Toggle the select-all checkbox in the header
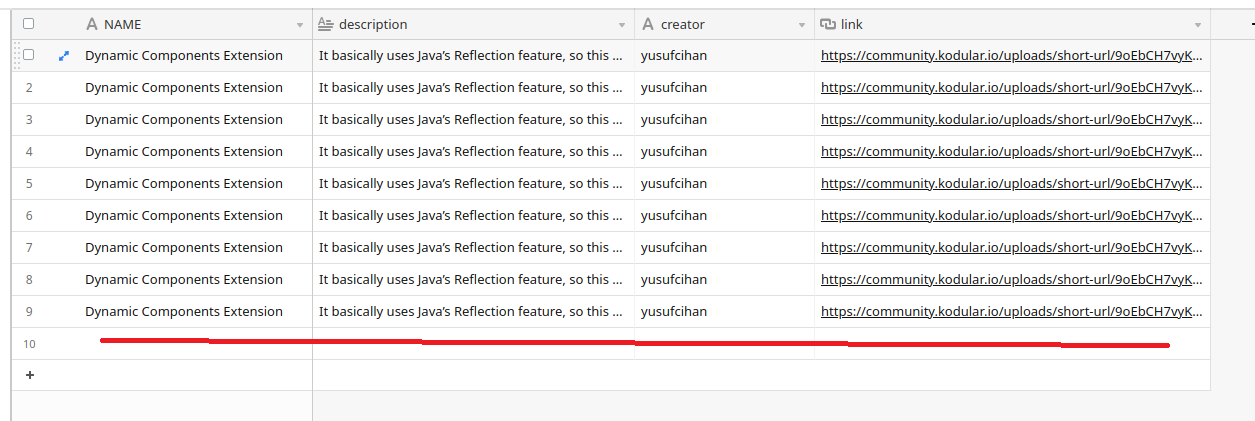Viewport: 1255px width, 421px height. 28,24
